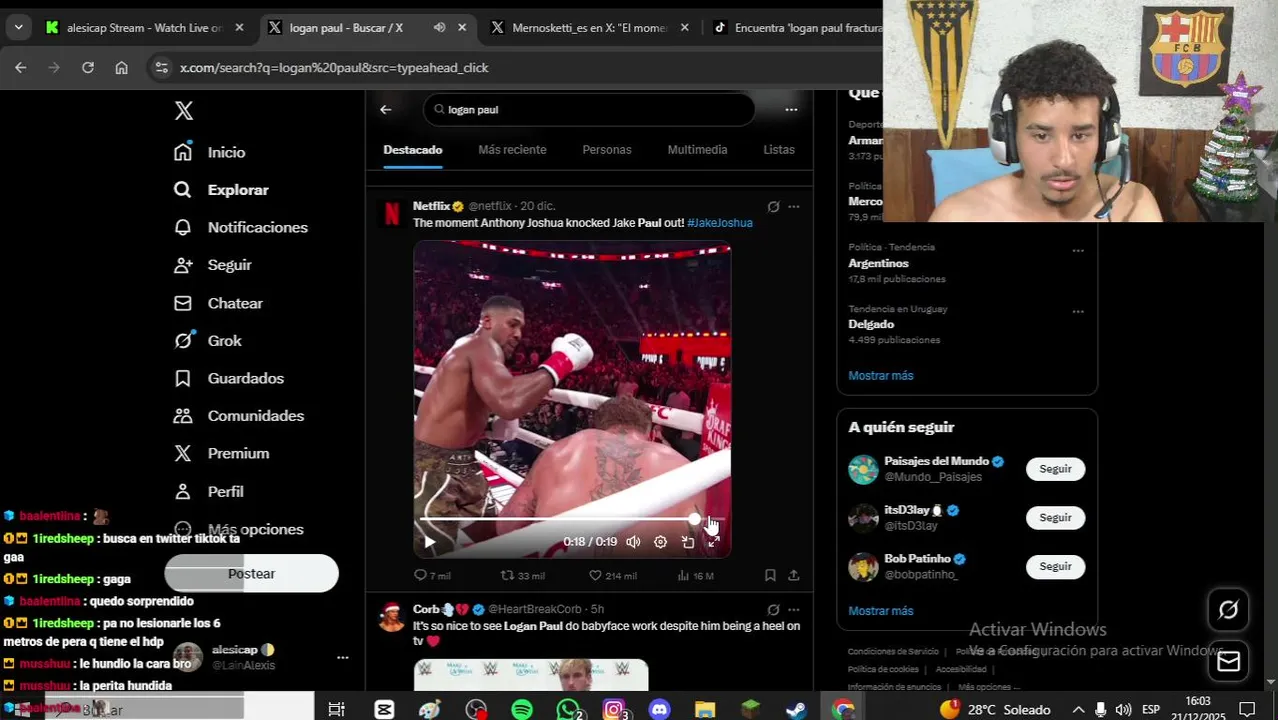Click the Premium X icon
The height and width of the screenshot is (720, 1278).
183,454
